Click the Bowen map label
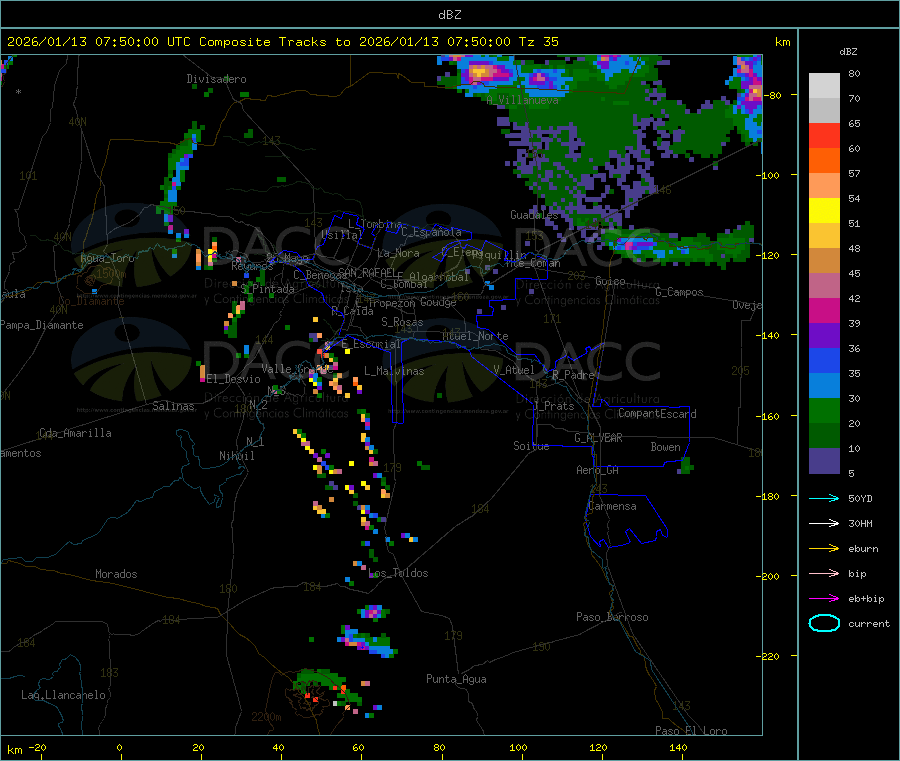Image resolution: width=900 pixels, height=761 pixels. 666,447
